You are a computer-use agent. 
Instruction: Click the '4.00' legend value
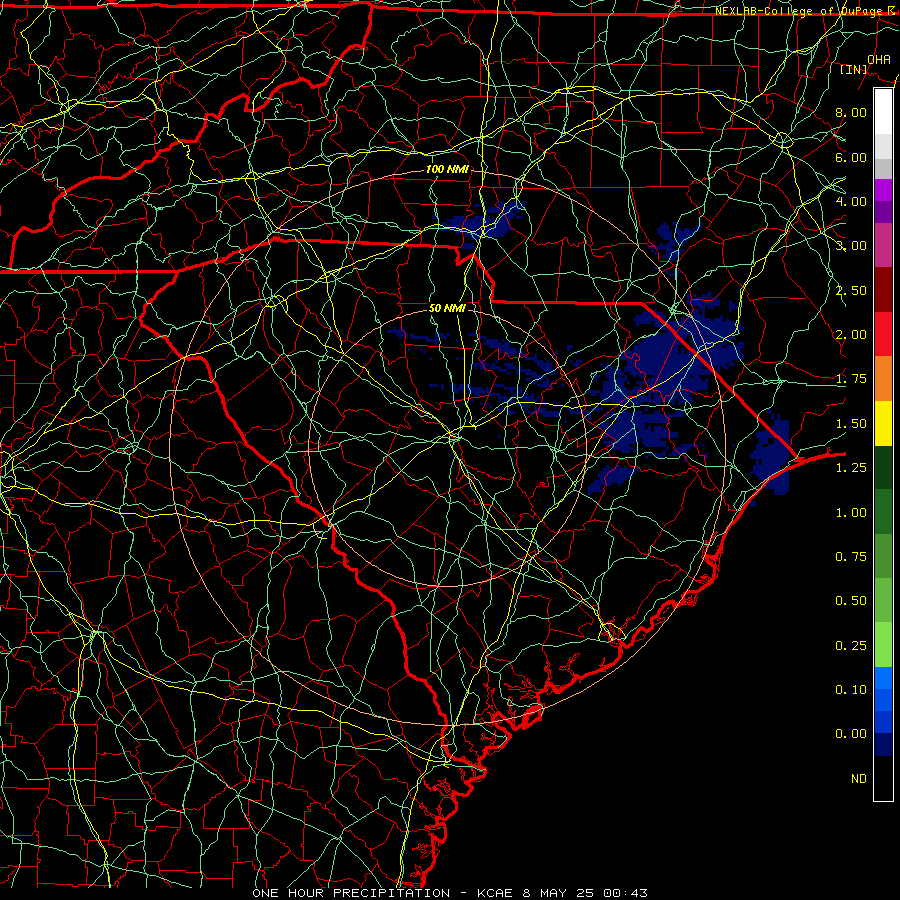[x=851, y=201]
